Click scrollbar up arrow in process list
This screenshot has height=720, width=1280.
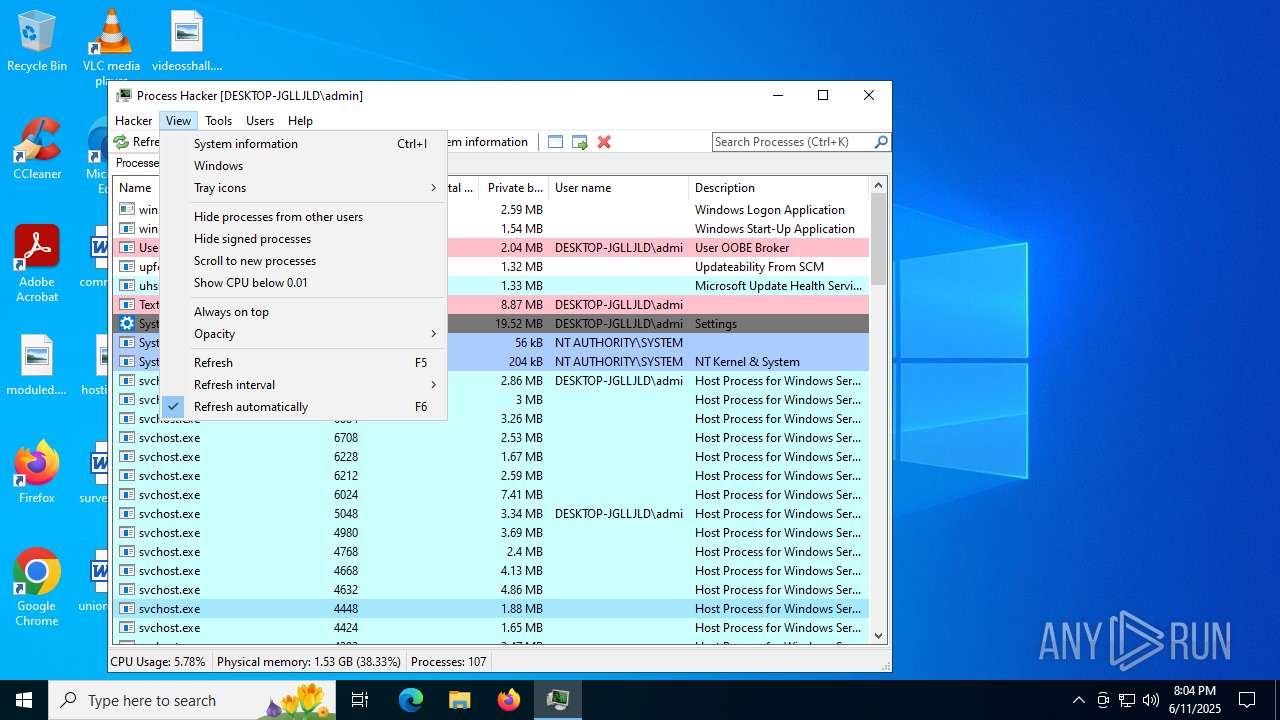click(x=878, y=186)
